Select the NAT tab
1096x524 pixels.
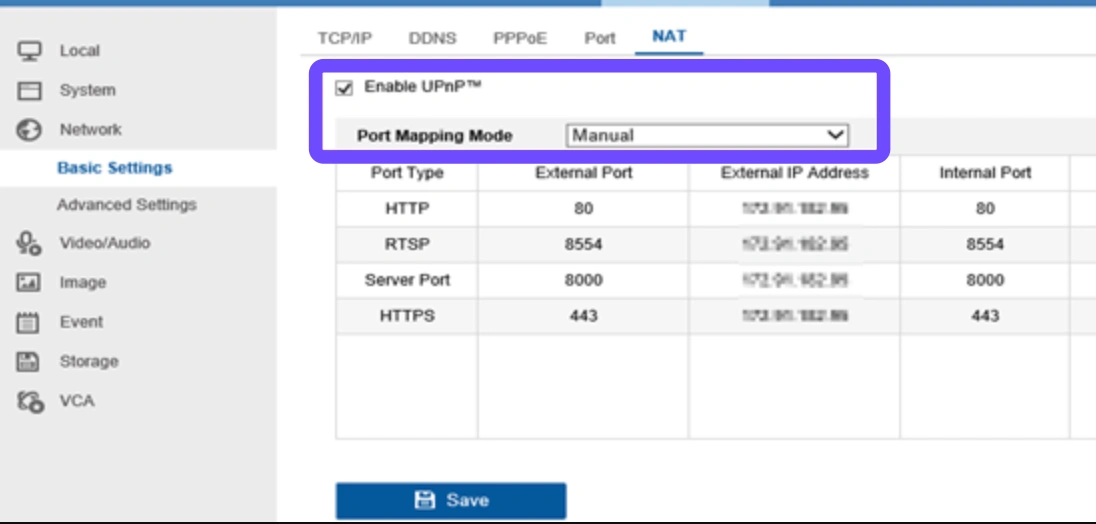click(x=669, y=36)
